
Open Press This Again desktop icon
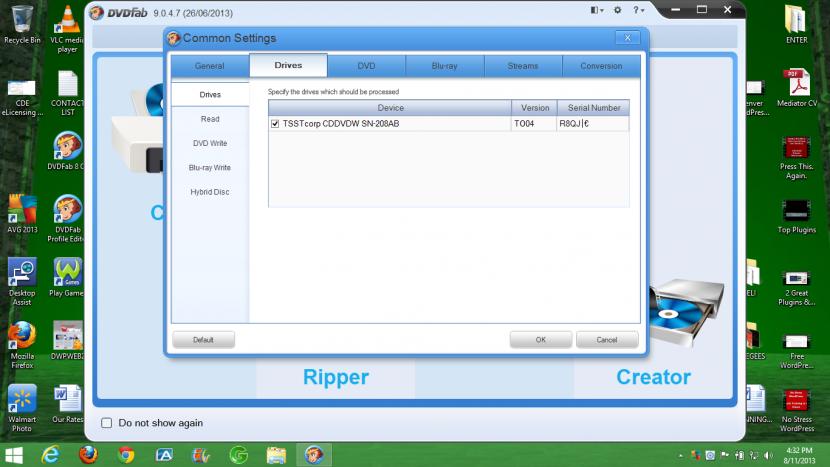point(796,158)
